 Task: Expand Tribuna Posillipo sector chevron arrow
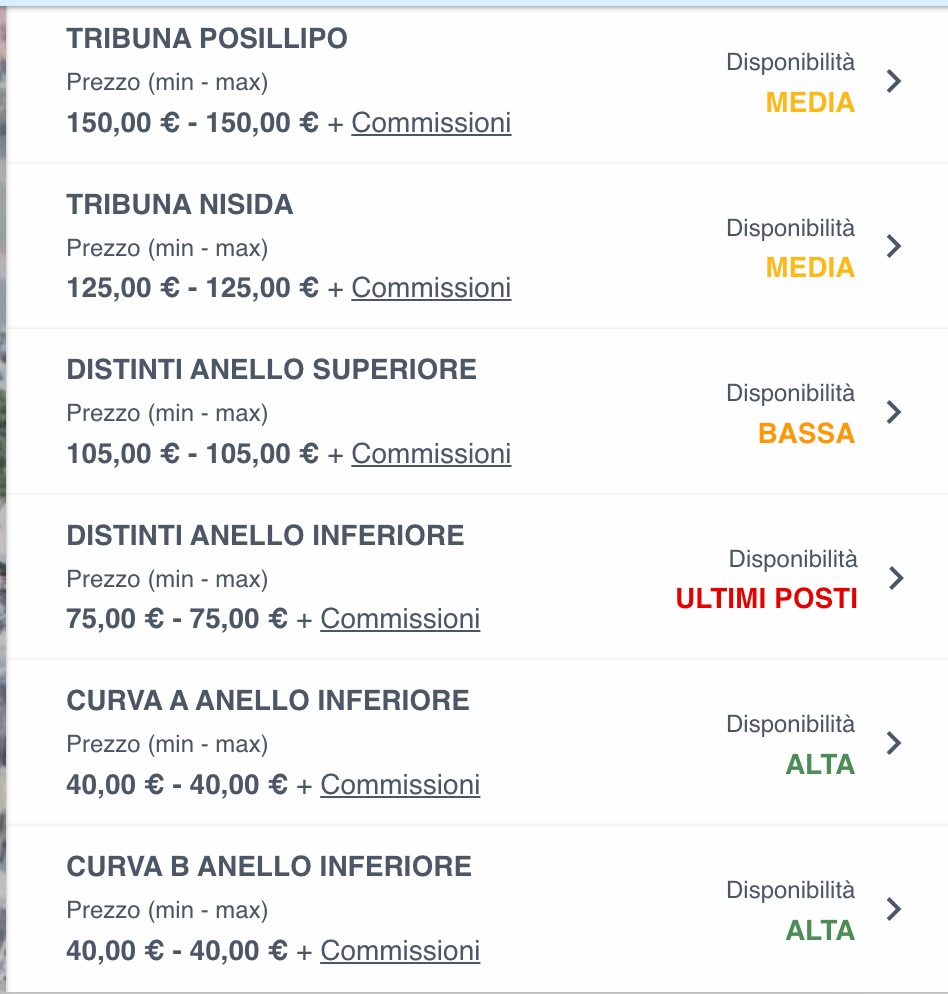click(895, 81)
